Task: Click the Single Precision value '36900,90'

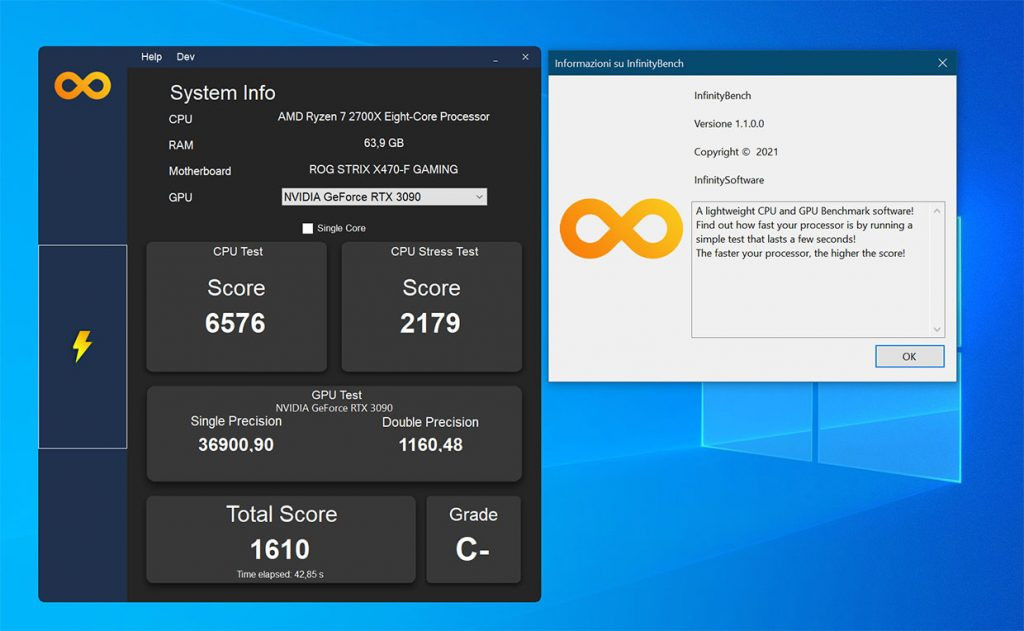Action: click(x=236, y=445)
